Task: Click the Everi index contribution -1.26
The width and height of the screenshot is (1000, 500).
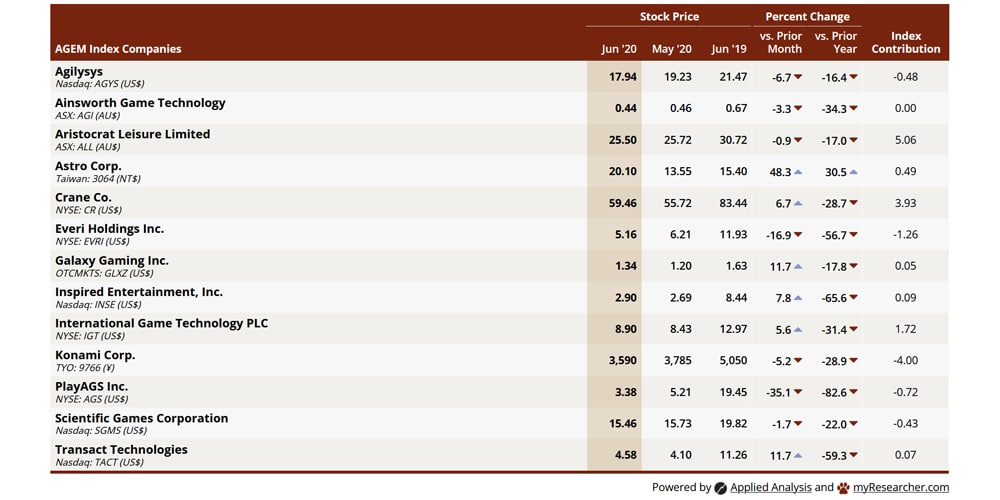Action: pyautogui.click(x=906, y=235)
